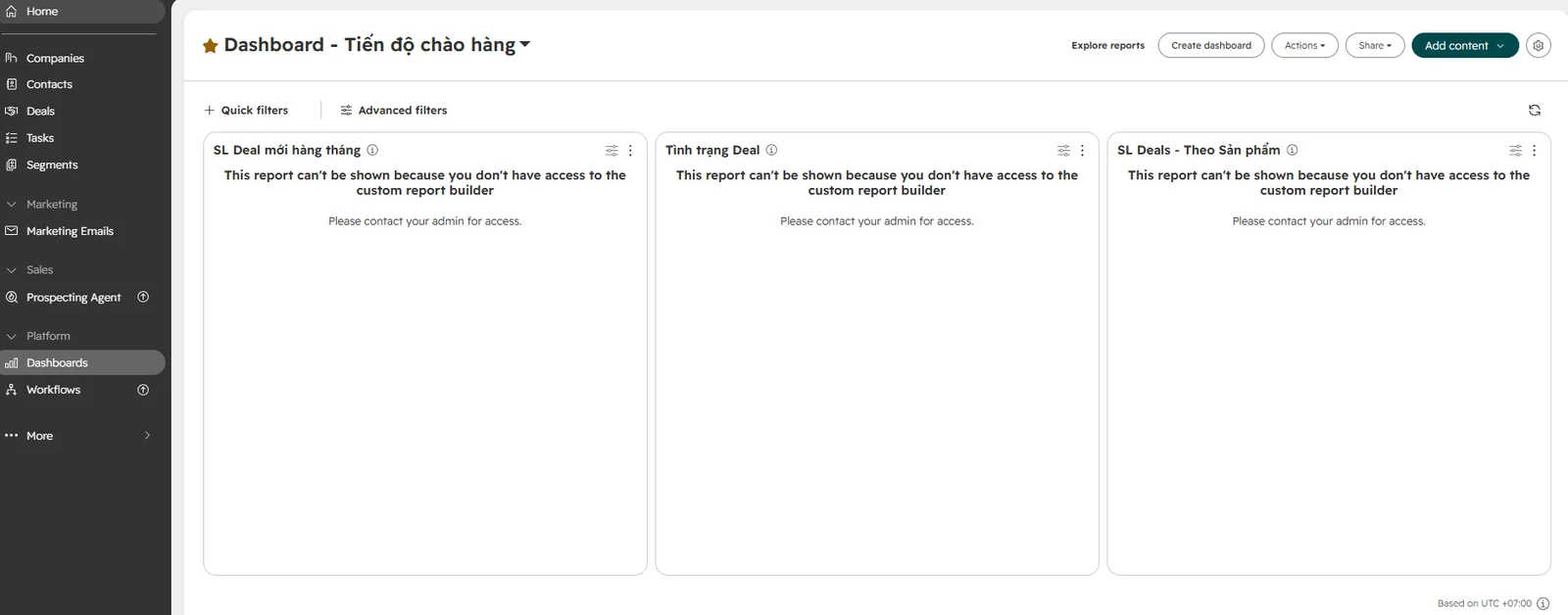
Task: Click the Based on UTC +07:00 text
Action: pos(1484,603)
